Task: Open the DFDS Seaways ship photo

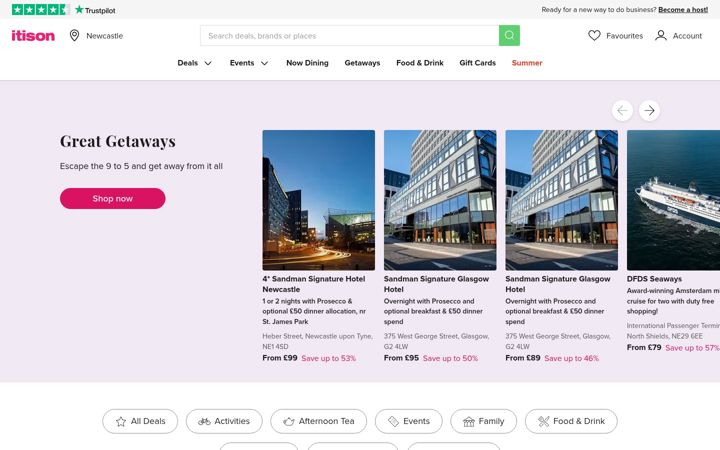Action: [x=673, y=200]
